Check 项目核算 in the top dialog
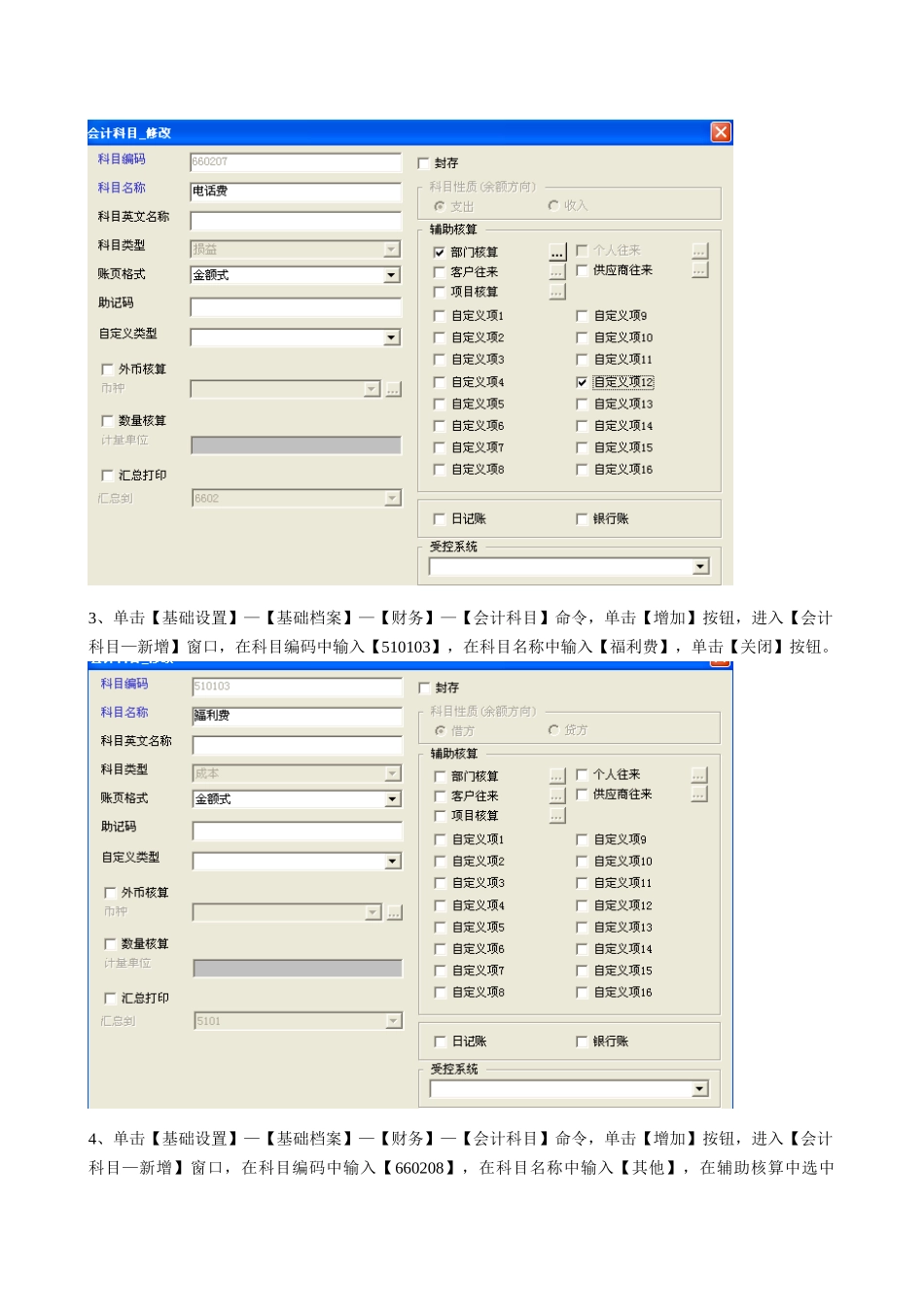The image size is (924, 1307). click(439, 292)
